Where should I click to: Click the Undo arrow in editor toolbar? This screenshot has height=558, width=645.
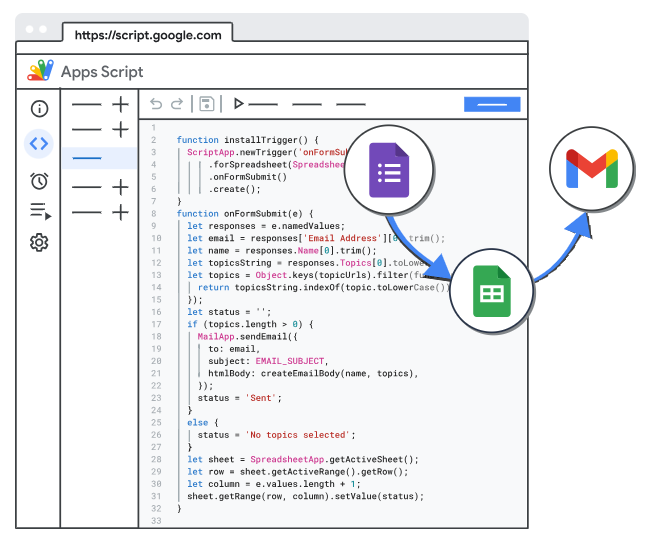click(156, 104)
